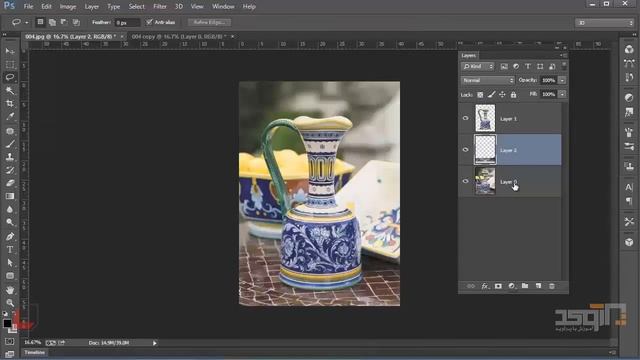
Task: Select the Rectangle shape tool
Action: click(10, 276)
